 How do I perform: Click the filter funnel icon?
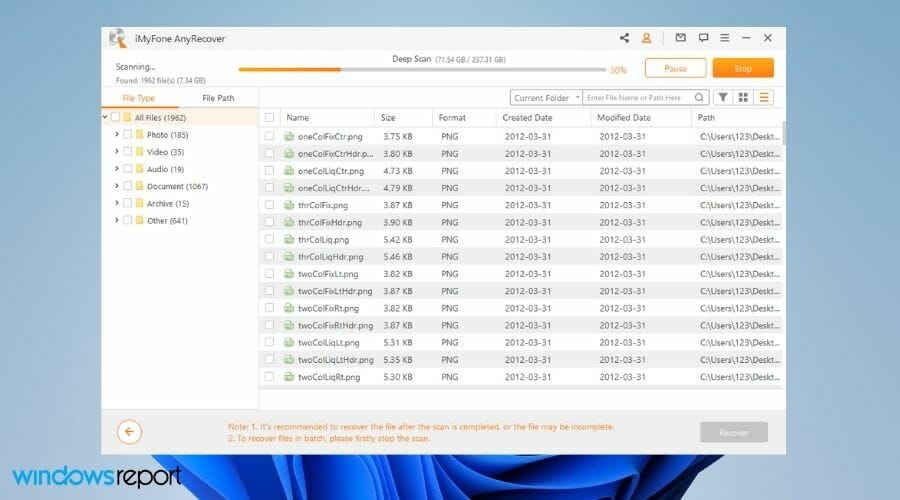723,98
